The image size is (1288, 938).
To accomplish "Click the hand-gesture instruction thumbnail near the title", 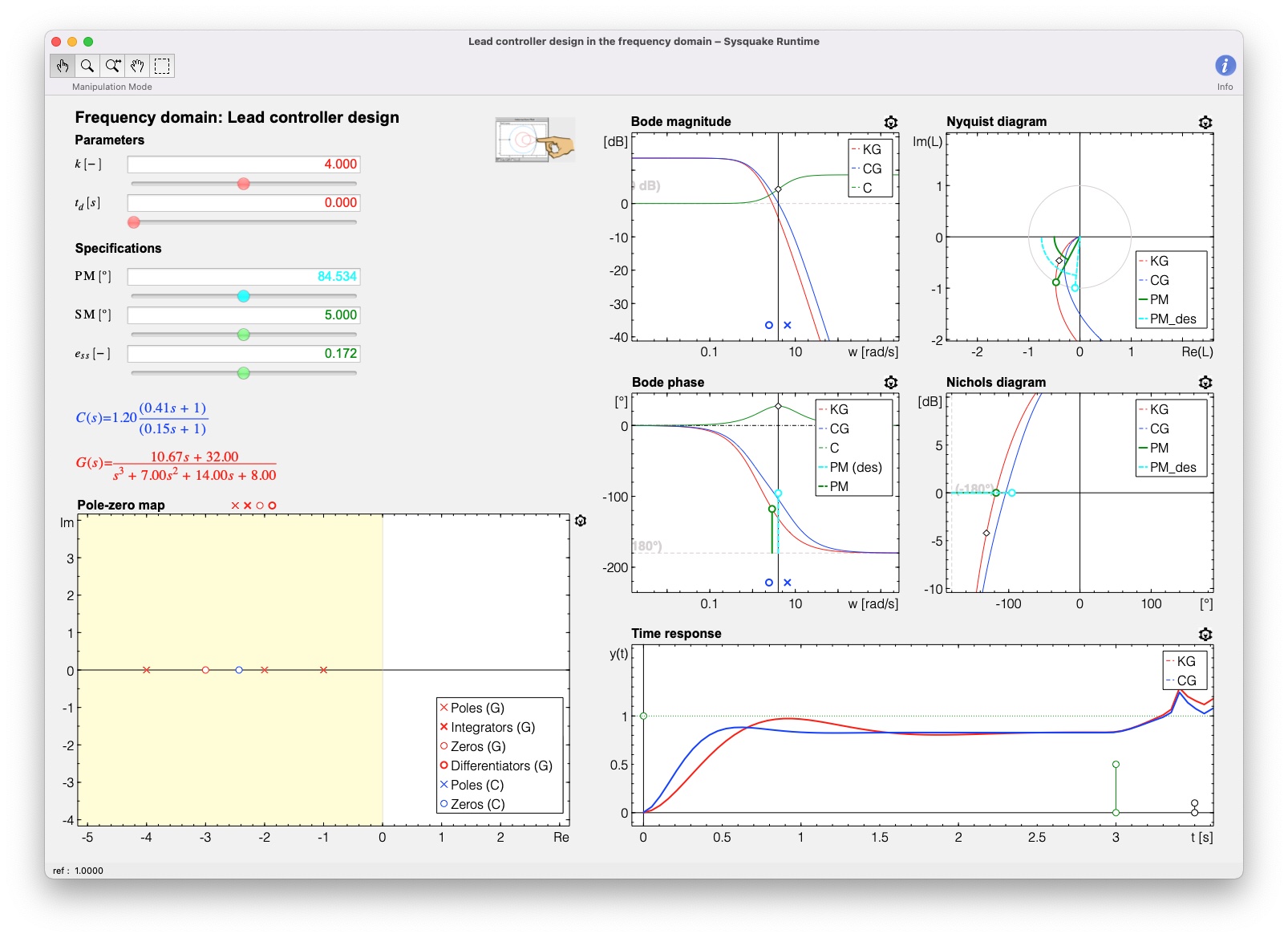I will [535, 138].
